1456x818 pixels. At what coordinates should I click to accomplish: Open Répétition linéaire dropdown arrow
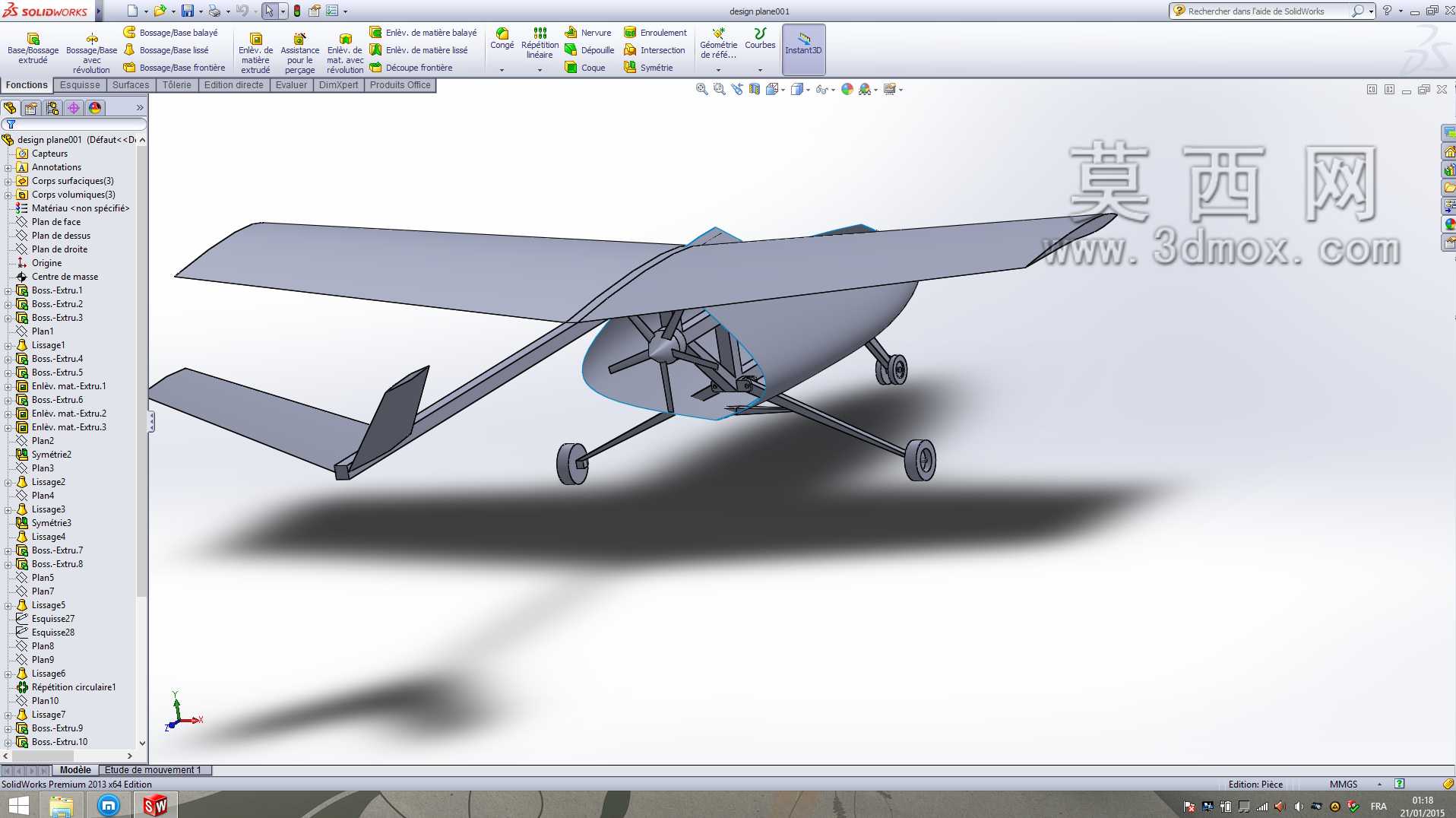click(540, 70)
